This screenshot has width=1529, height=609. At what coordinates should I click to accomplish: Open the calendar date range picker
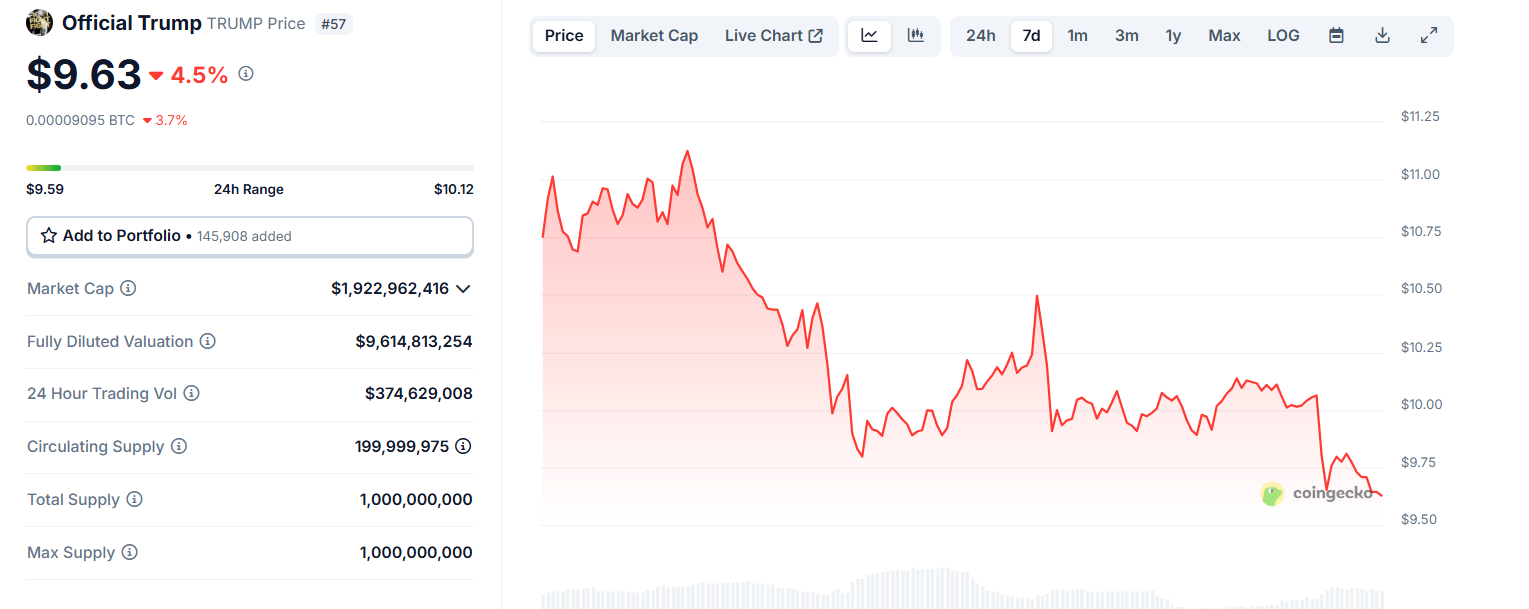1336,36
